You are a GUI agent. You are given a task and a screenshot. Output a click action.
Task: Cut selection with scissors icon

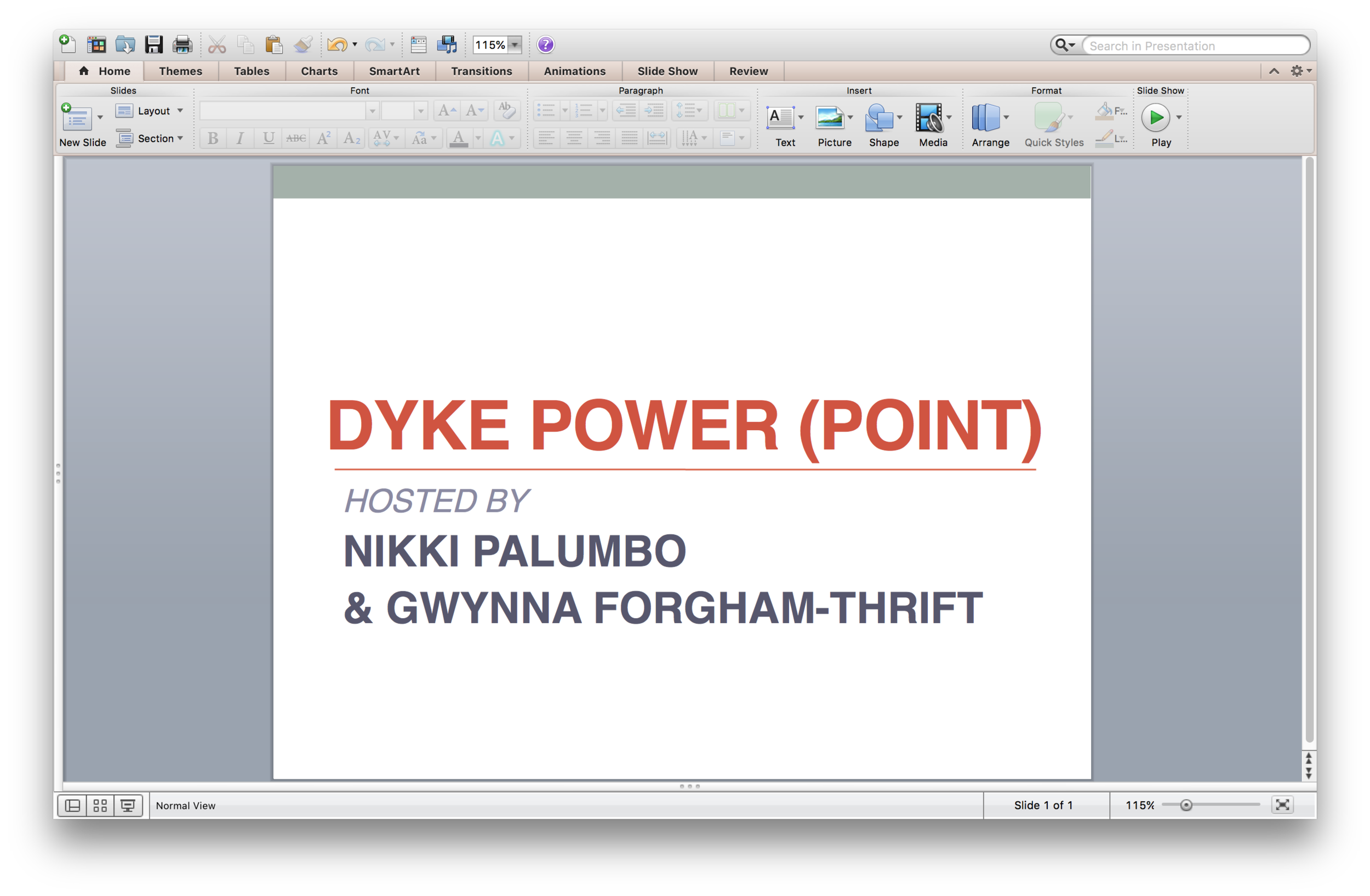tap(217, 44)
